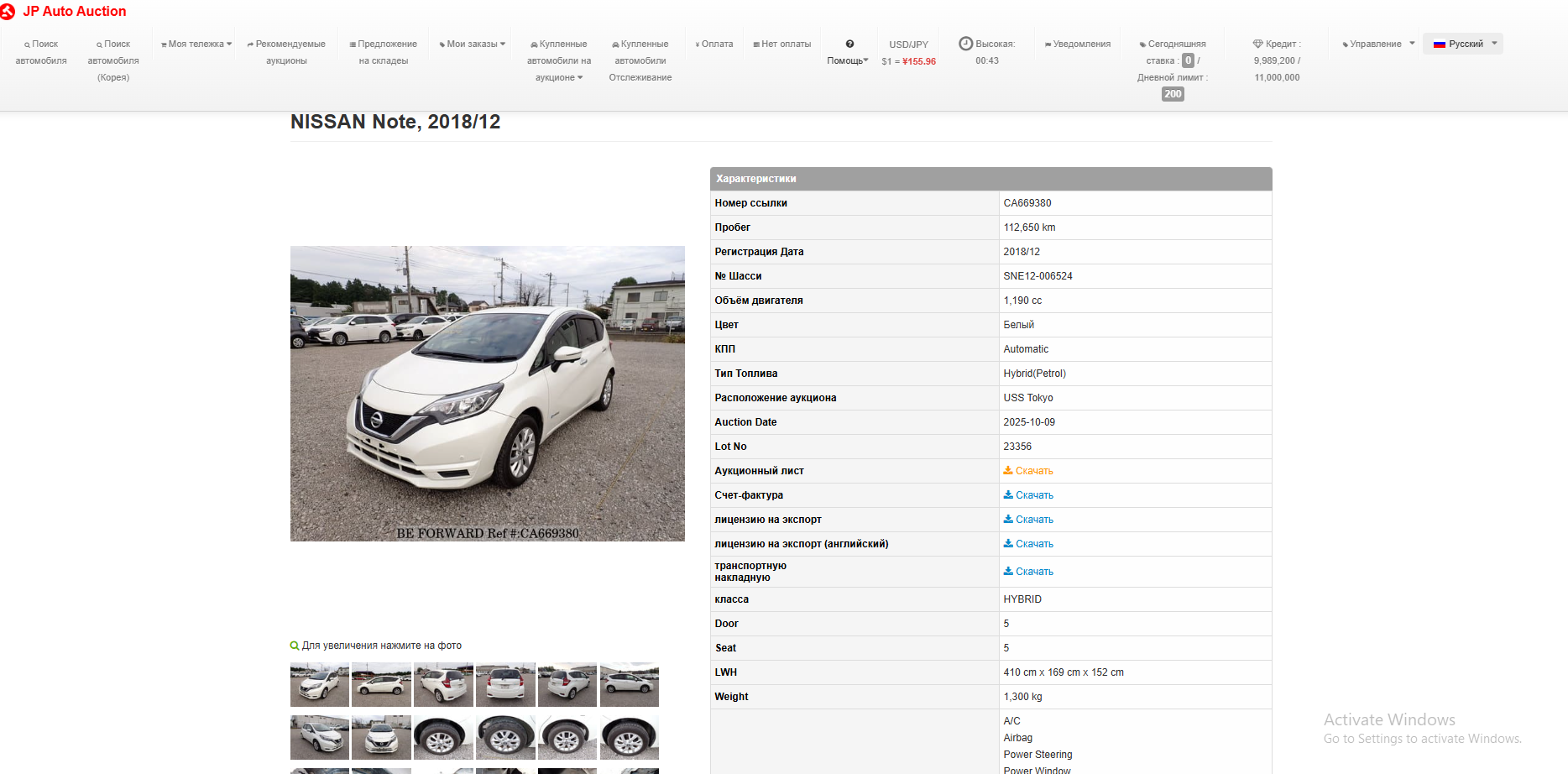Select auction date 2025-10-09
The width and height of the screenshot is (1568, 774).
point(1029,422)
